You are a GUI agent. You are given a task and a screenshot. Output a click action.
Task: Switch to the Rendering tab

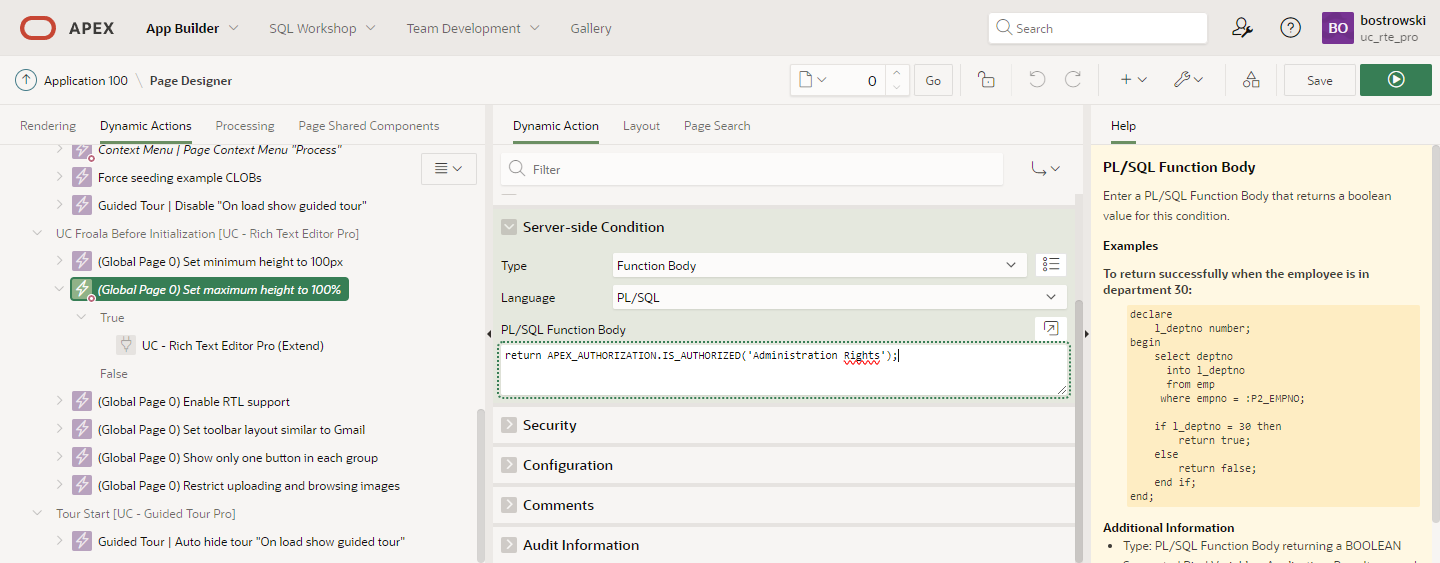(48, 125)
